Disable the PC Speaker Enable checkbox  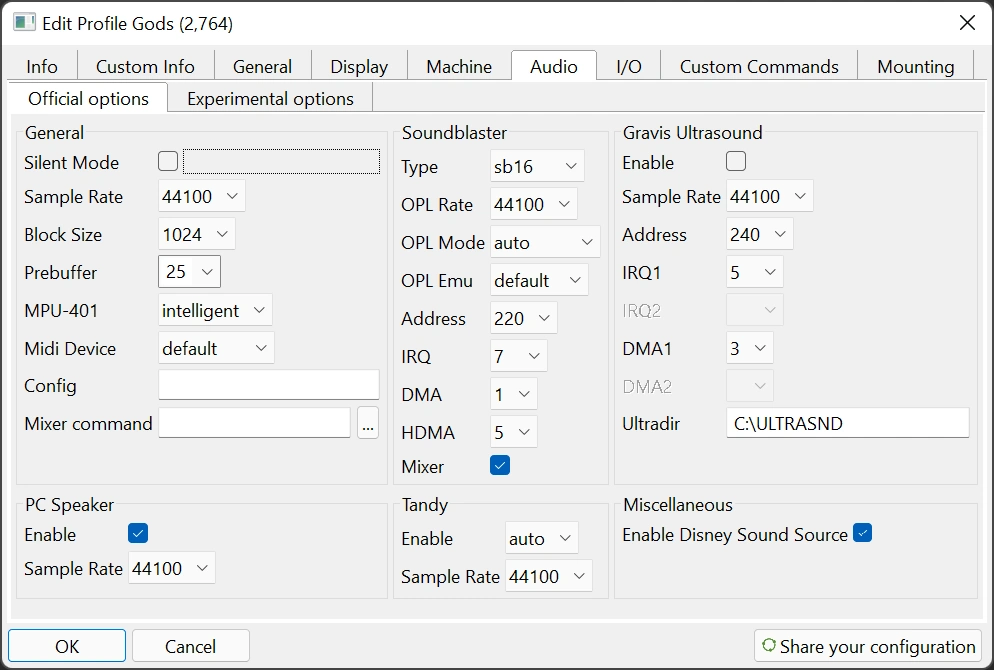[138, 533]
